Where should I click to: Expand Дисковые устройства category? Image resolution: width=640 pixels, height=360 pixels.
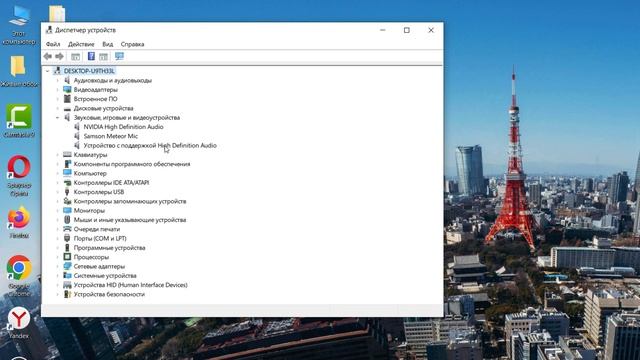tap(58, 108)
